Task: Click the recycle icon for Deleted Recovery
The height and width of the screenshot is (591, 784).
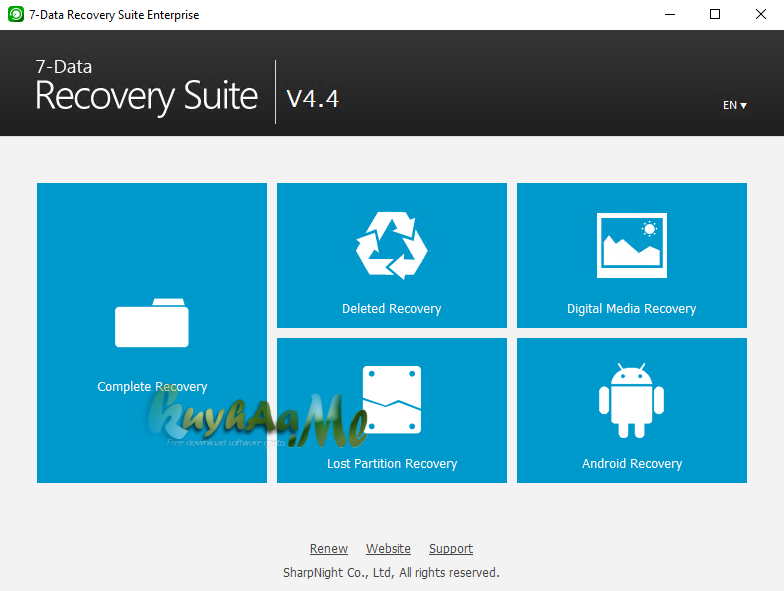Action: coord(392,246)
